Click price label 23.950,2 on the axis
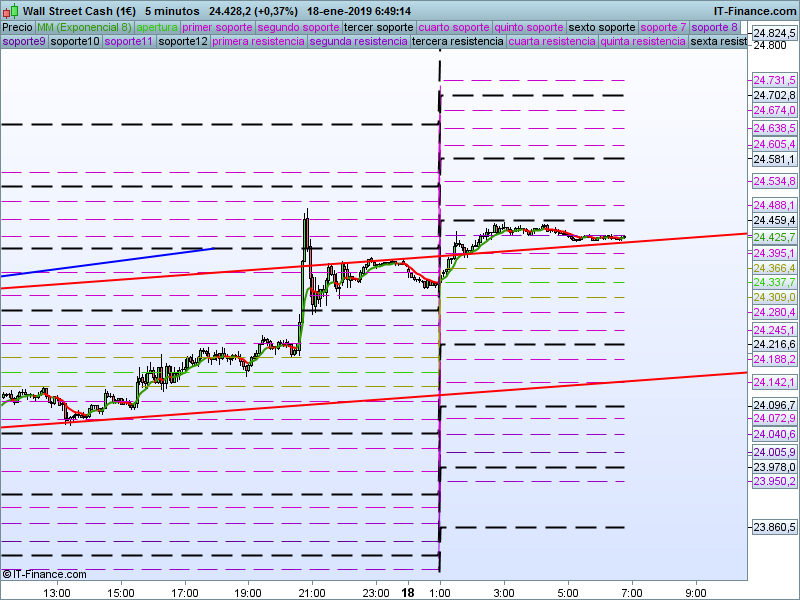This screenshot has height=600, width=800. (x=774, y=481)
